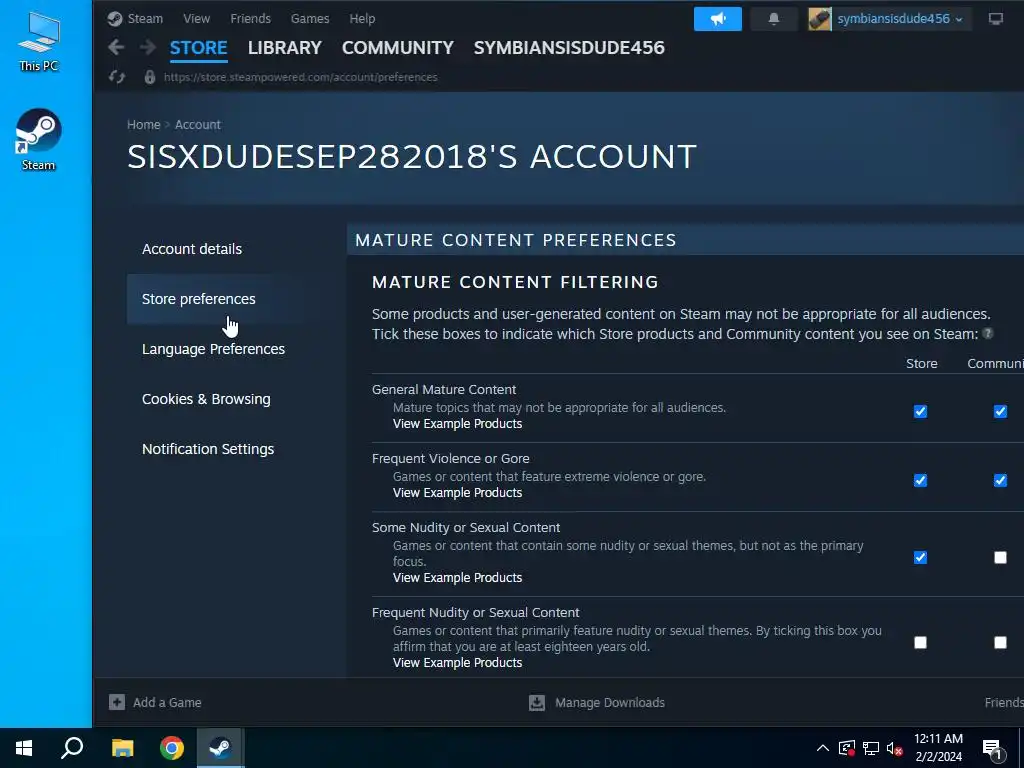
Task: View Example Products for Some Nudity
Action: [x=457, y=578]
